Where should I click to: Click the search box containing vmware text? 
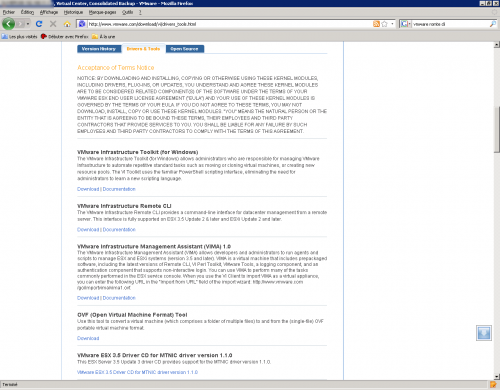[x=450, y=24]
